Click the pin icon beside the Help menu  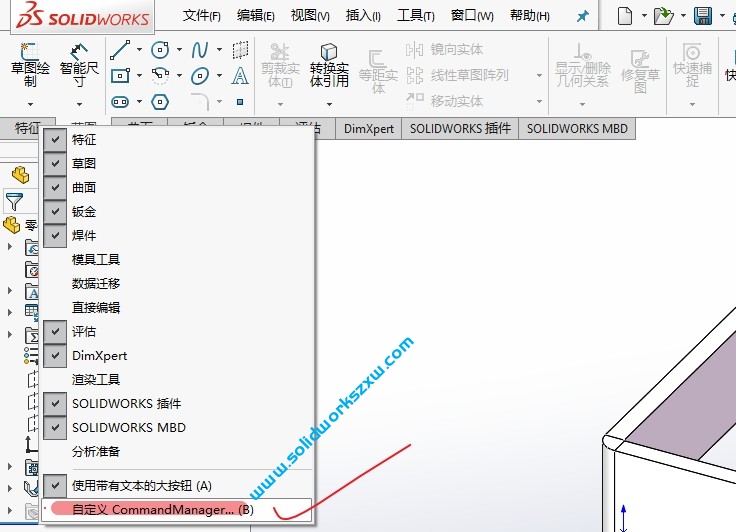tap(583, 16)
